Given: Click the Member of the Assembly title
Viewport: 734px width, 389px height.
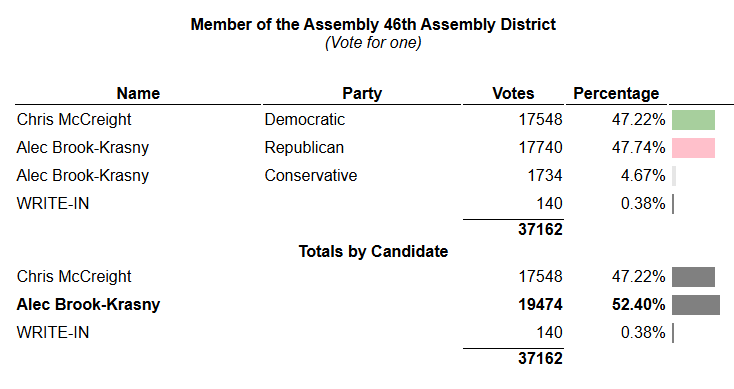Looking at the screenshot, I should 373,24.
